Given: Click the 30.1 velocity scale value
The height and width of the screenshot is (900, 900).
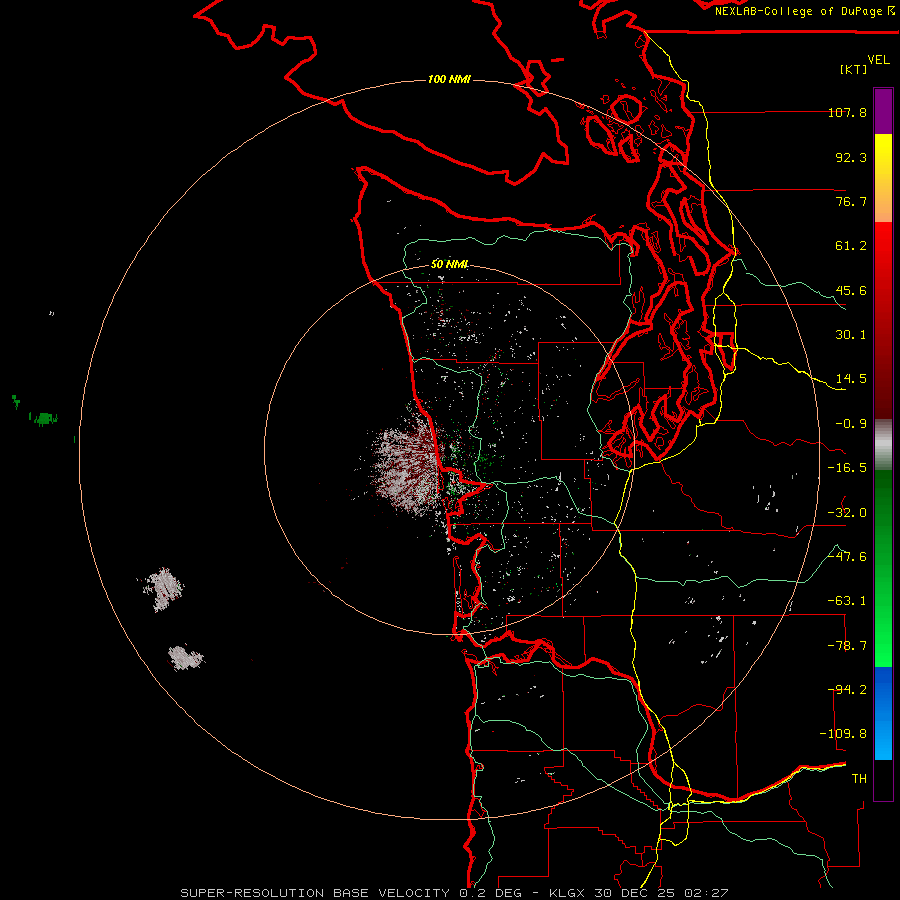Looking at the screenshot, I should point(851,335).
